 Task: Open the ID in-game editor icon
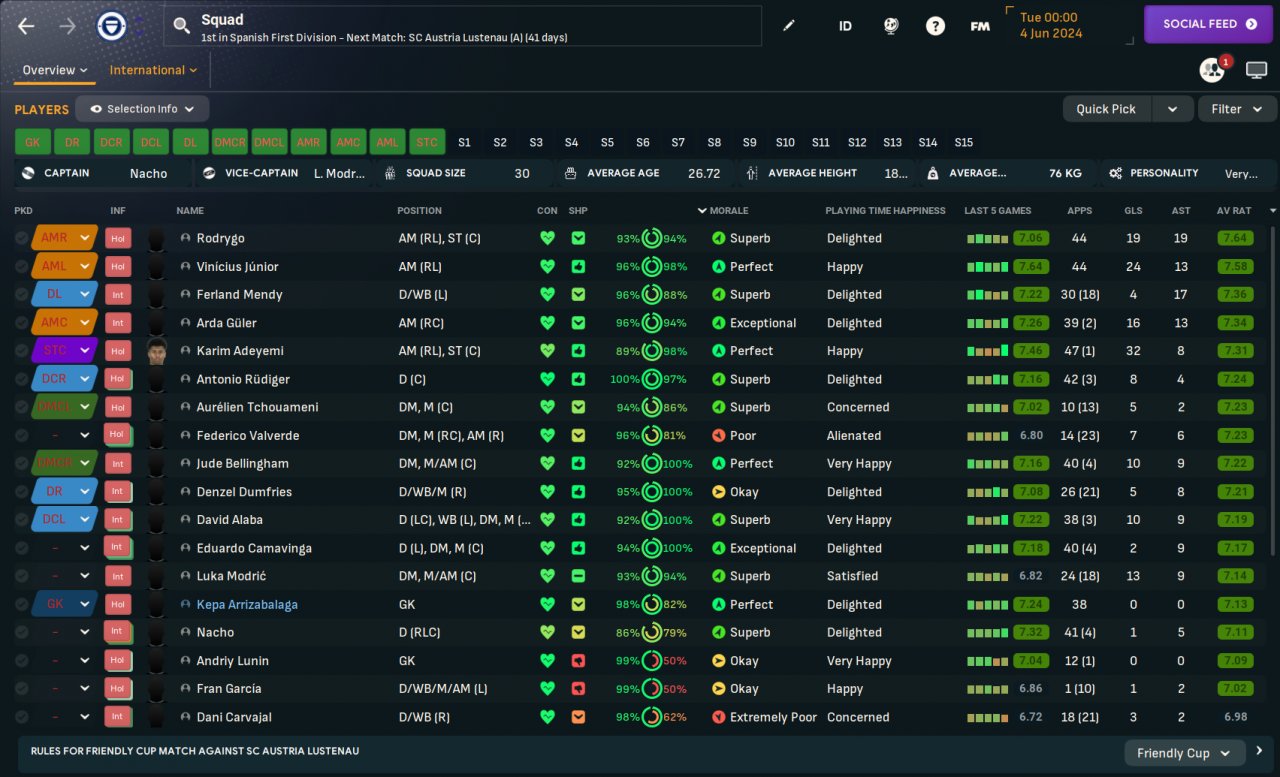coord(845,26)
